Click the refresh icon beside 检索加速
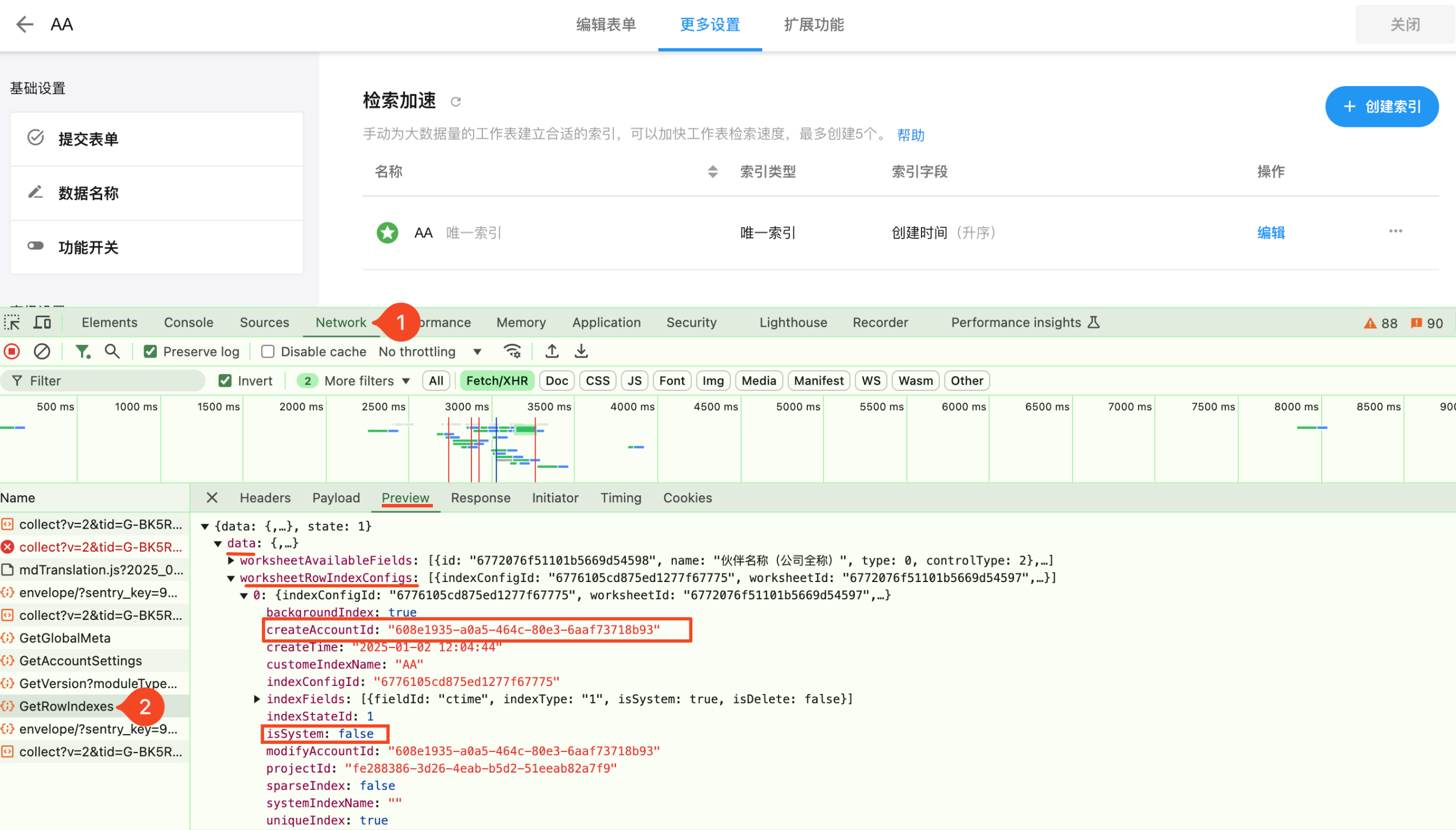 pyautogui.click(x=456, y=102)
